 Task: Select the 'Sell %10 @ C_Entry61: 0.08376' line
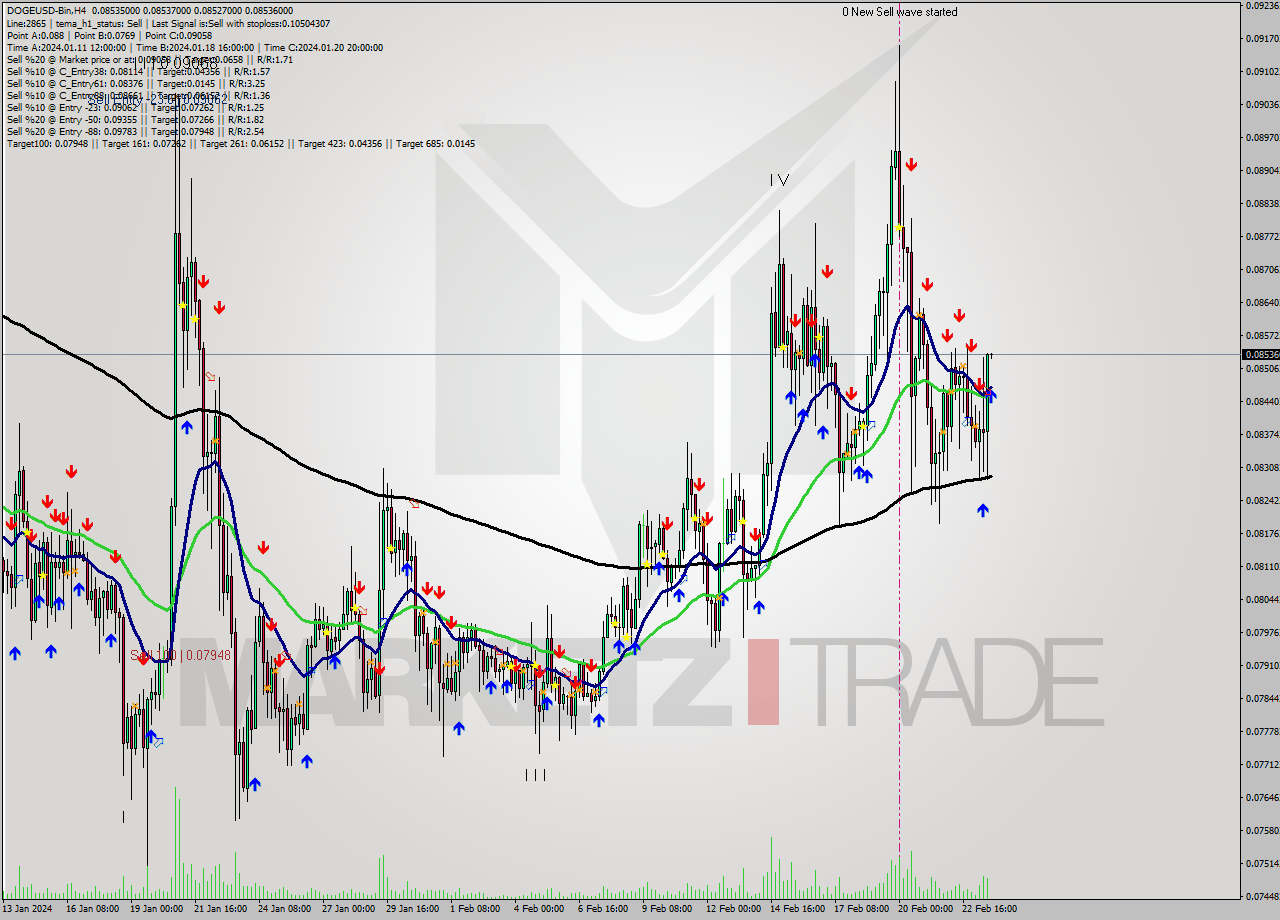(x=135, y=83)
